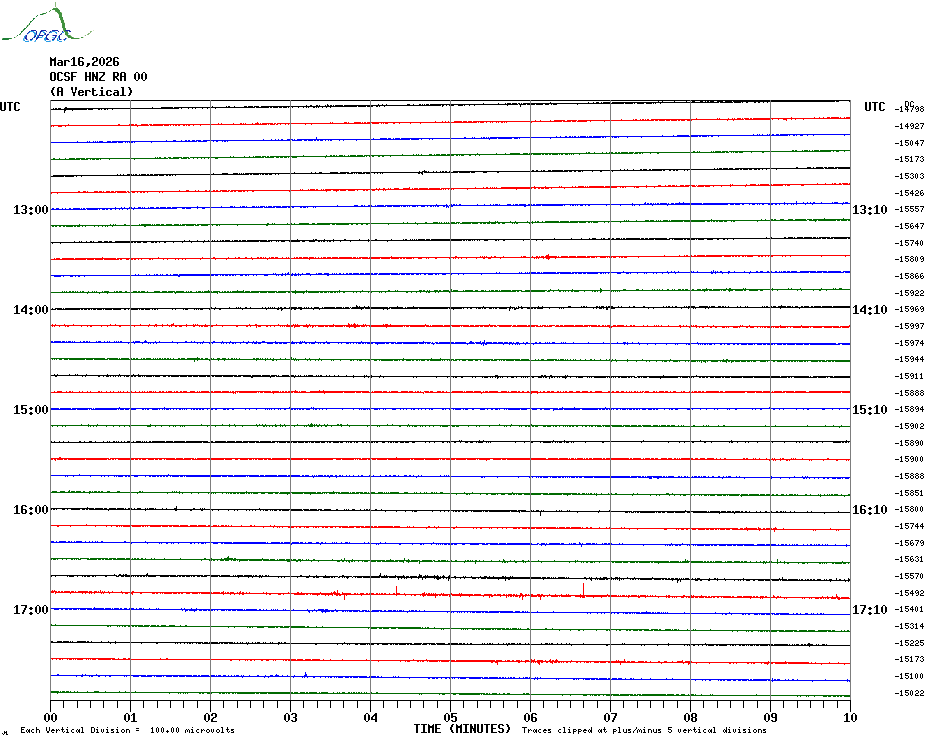The height and width of the screenshot is (744, 930).
Task: Click the 00 minute tick label
Action: click(50, 717)
